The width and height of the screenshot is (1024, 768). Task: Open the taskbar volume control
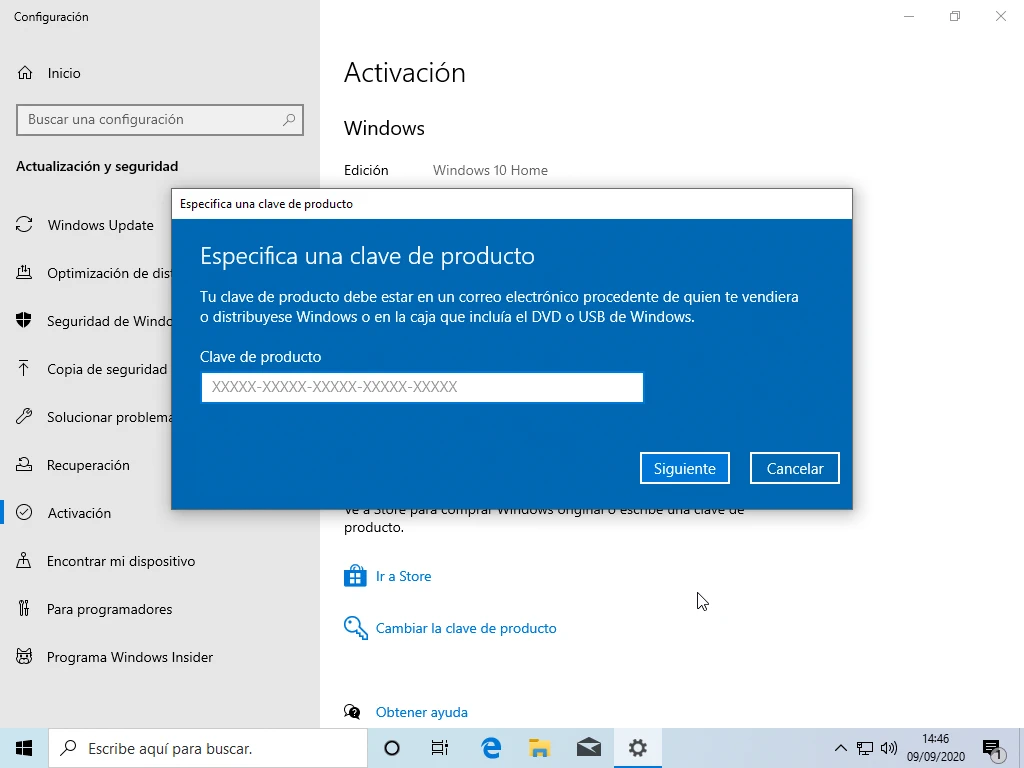(x=889, y=748)
